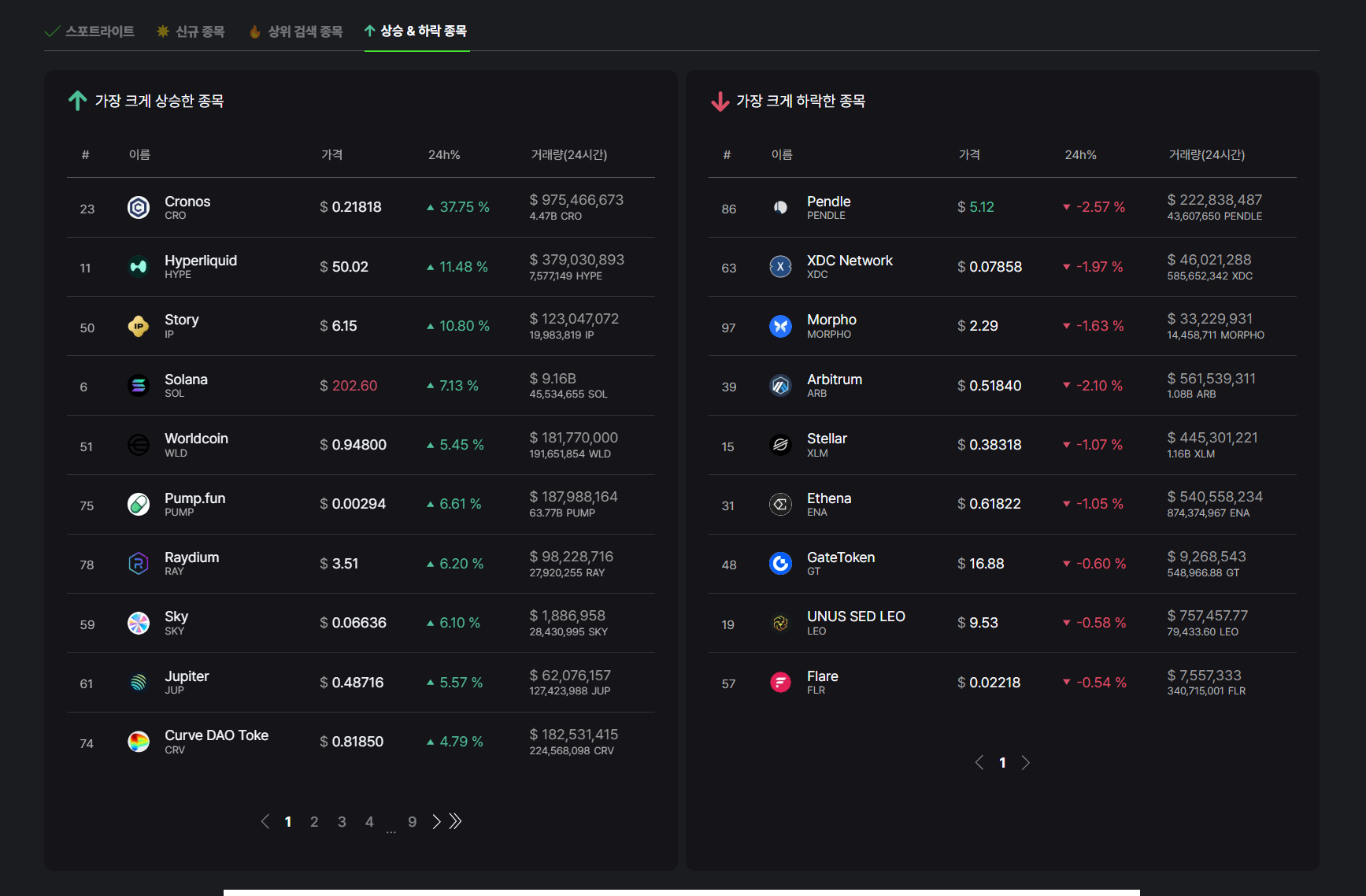Click next page arrow in losers list
1366x896 pixels.
tap(1025, 762)
